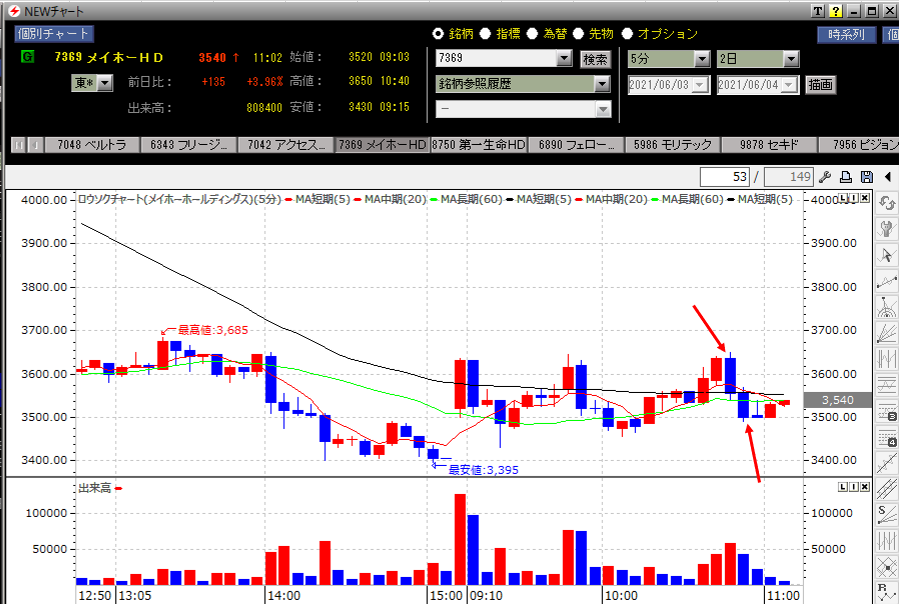The height and width of the screenshot is (604, 899).
Task: Open chart settings wrench tool in right toolbar
Action: 887,229
